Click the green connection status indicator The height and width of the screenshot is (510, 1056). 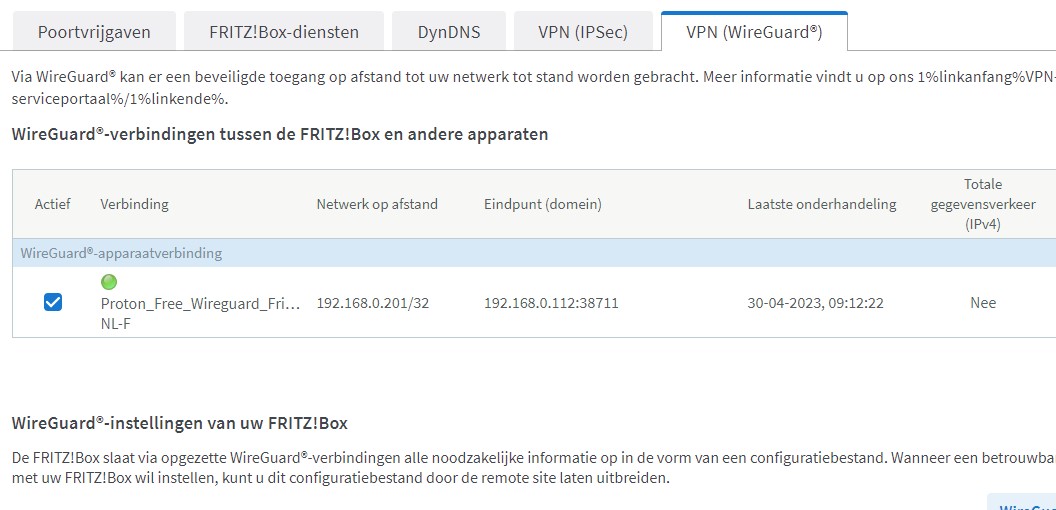click(109, 283)
